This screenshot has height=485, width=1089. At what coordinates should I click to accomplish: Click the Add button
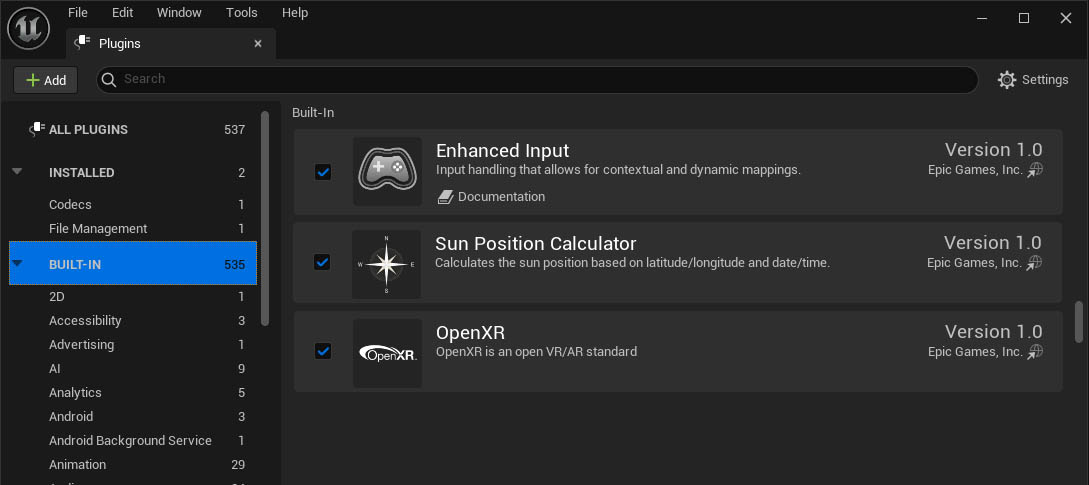(46, 80)
